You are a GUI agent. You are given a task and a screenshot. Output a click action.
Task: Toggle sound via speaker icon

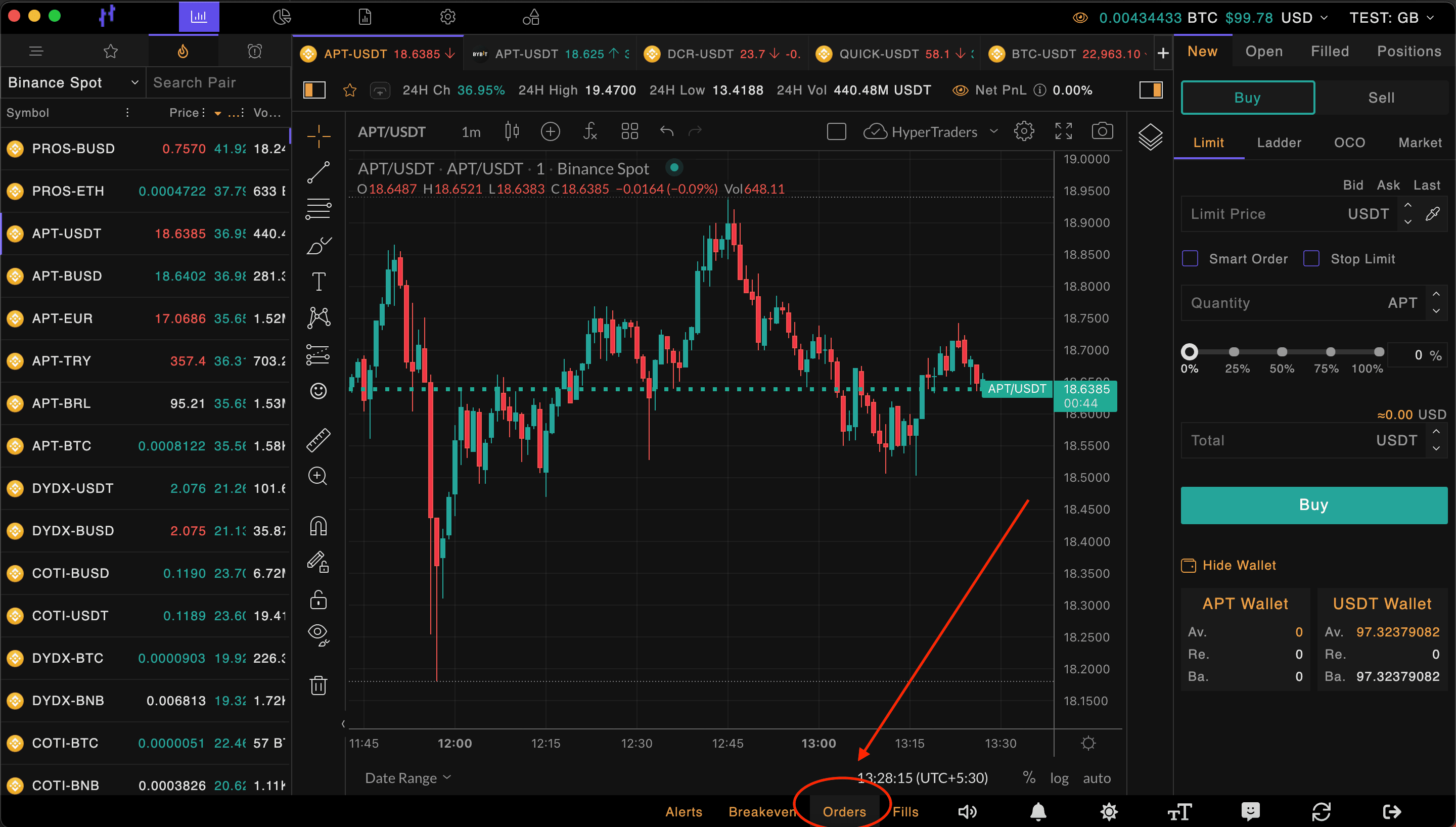(x=968, y=812)
